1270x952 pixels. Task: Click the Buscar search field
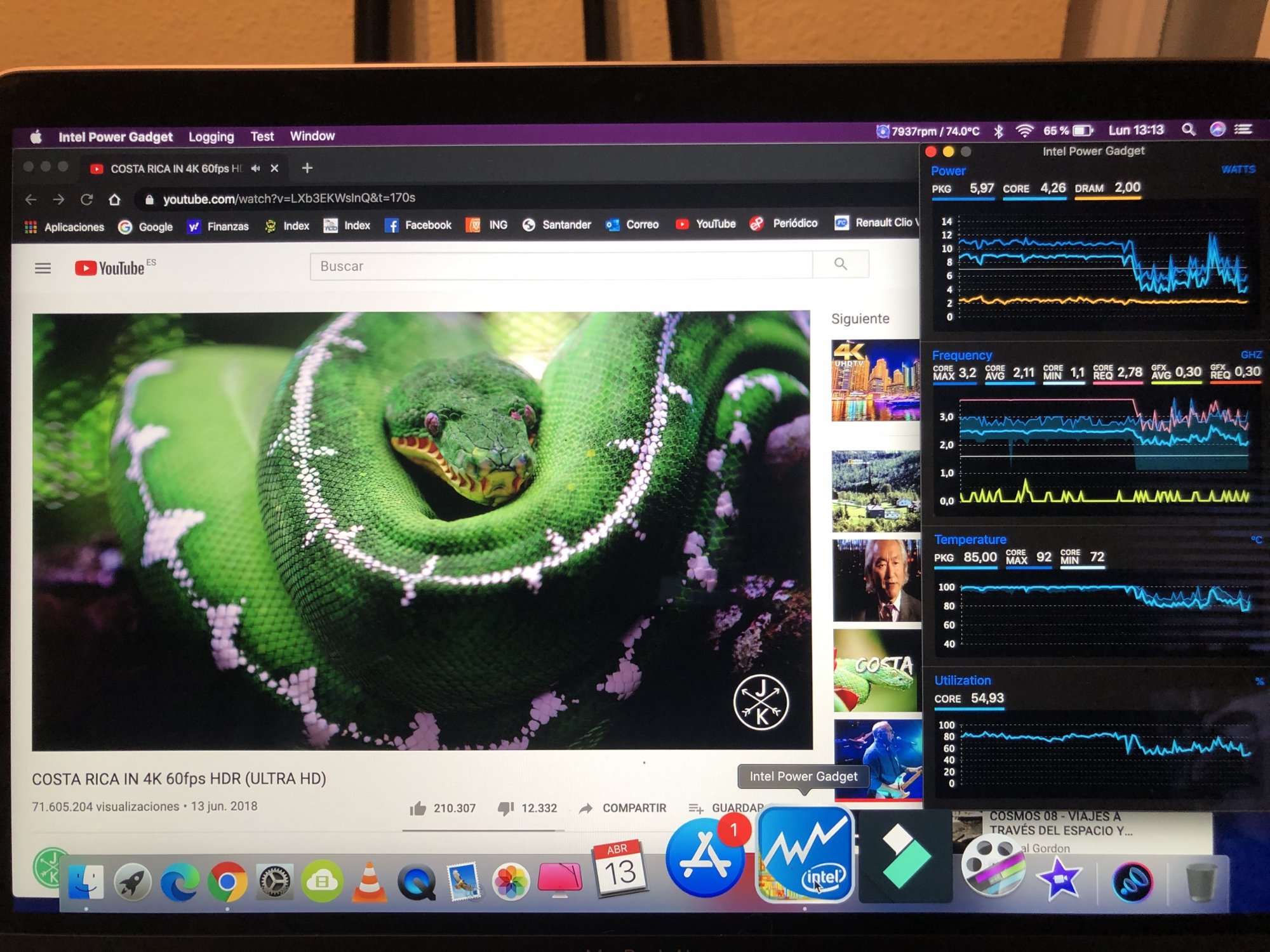pyautogui.click(x=561, y=266)
